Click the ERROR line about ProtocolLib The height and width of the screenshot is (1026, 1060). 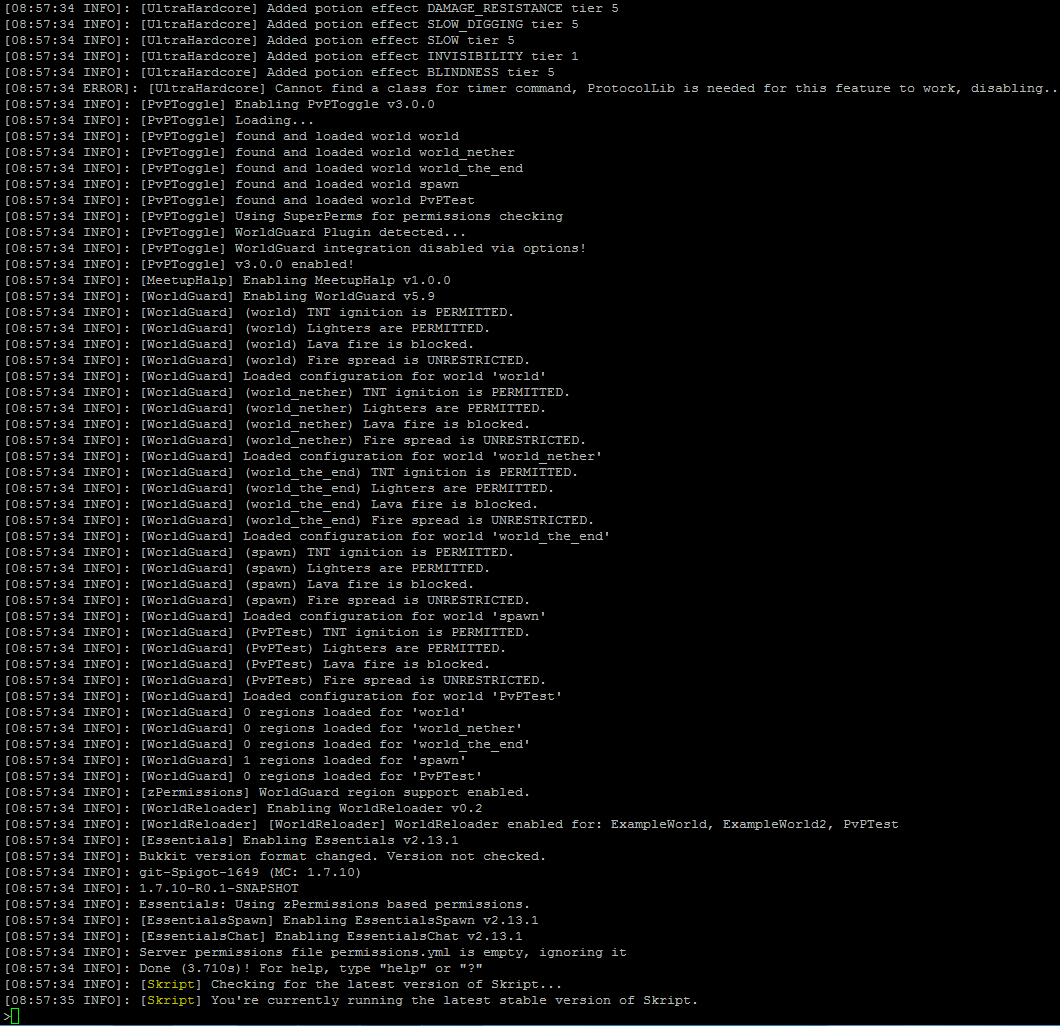coord(531,89)
